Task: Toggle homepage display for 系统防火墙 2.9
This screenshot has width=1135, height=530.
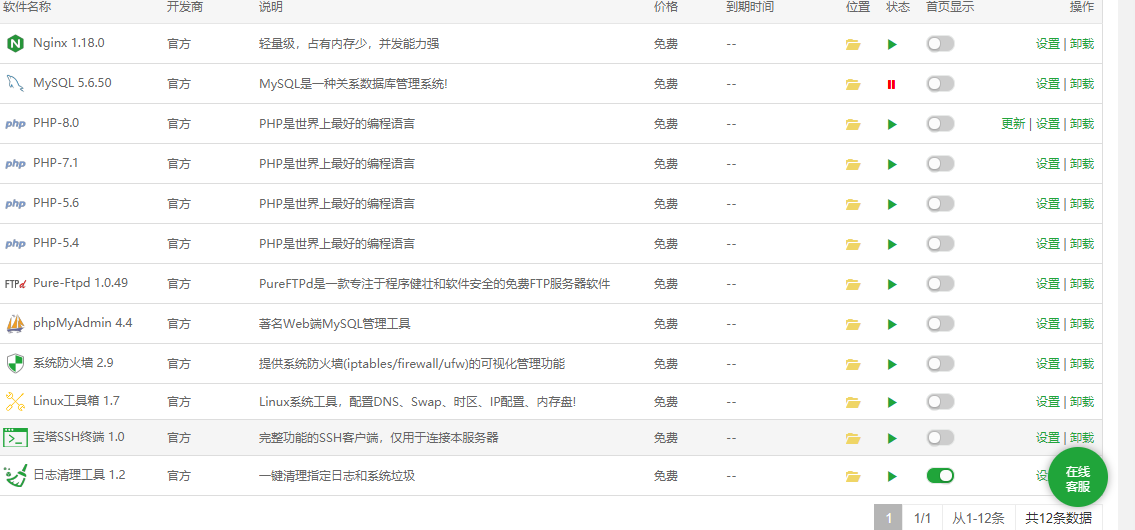Action: tap(940, 363)
